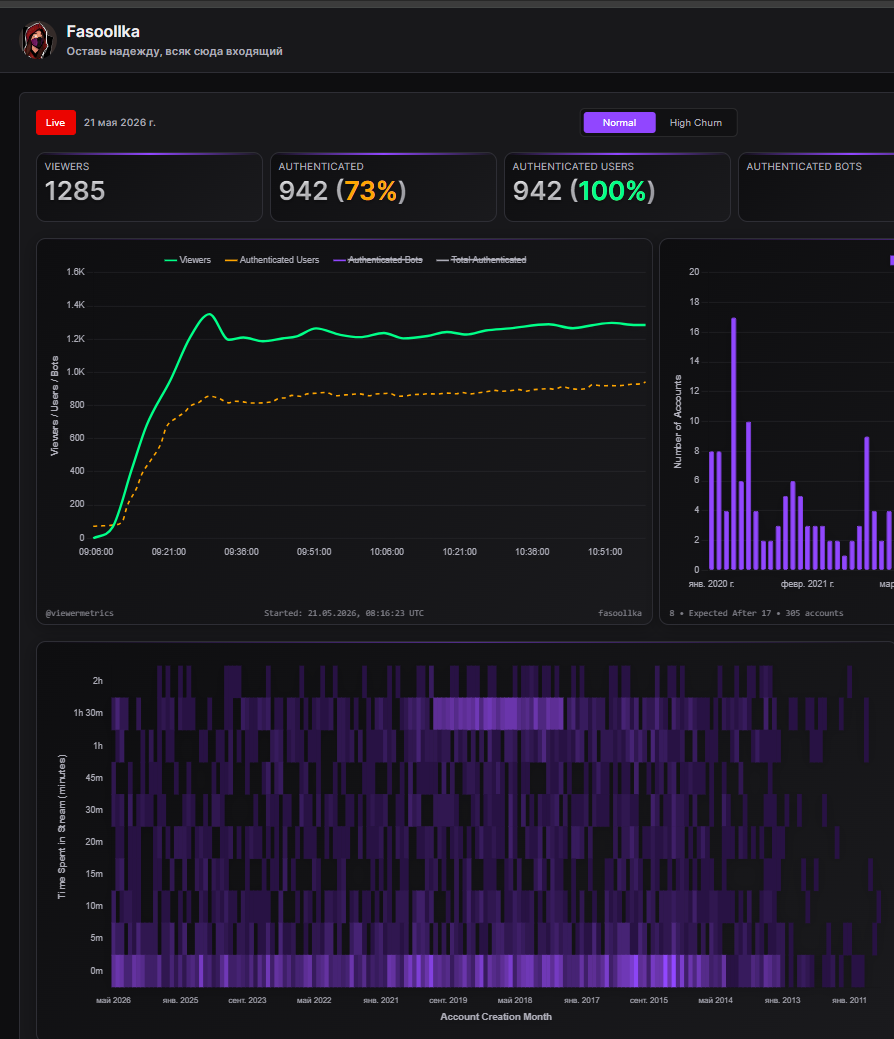Toggle the Viewers legend series
Viewport: 894px width, 1039px height.
pos(188,260)
